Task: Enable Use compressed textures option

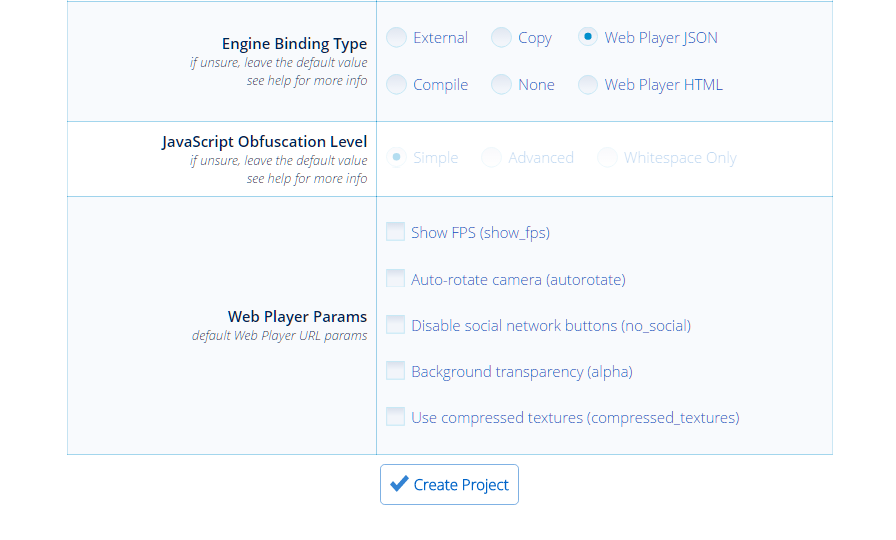Action: [x=396, y=417]
